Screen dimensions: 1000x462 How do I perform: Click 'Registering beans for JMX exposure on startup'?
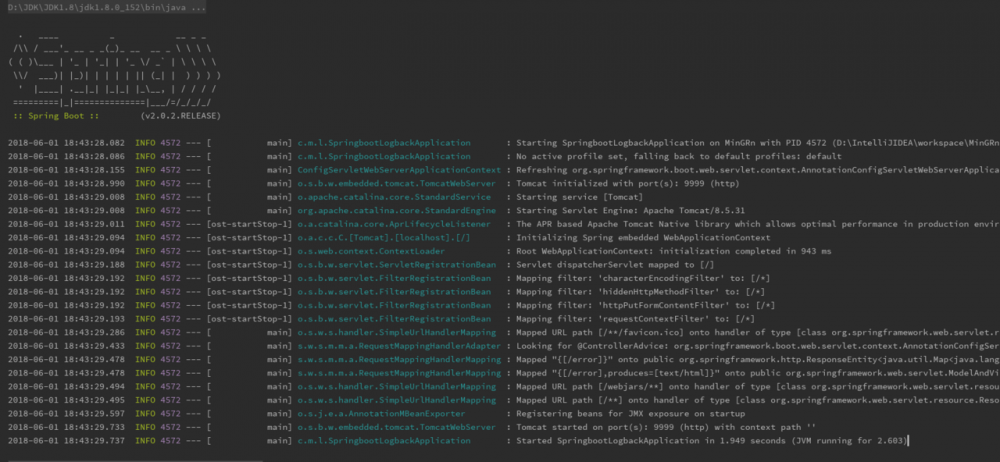(x=630, y=414)
